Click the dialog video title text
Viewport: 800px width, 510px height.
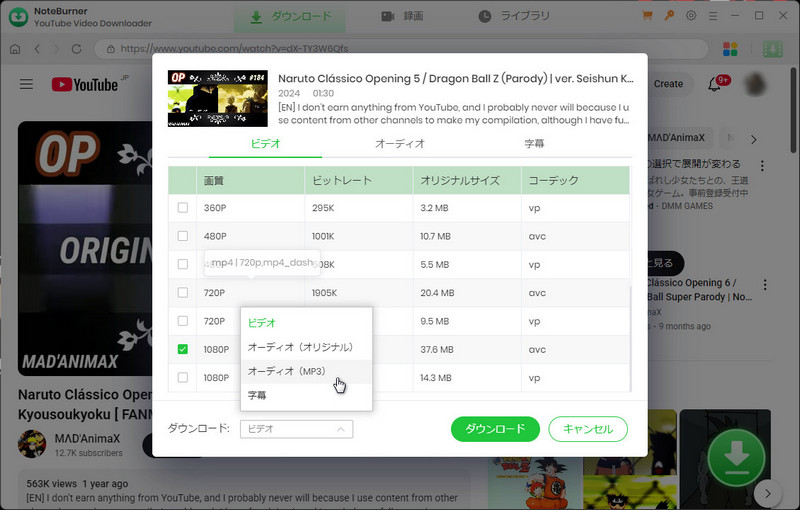456,79
